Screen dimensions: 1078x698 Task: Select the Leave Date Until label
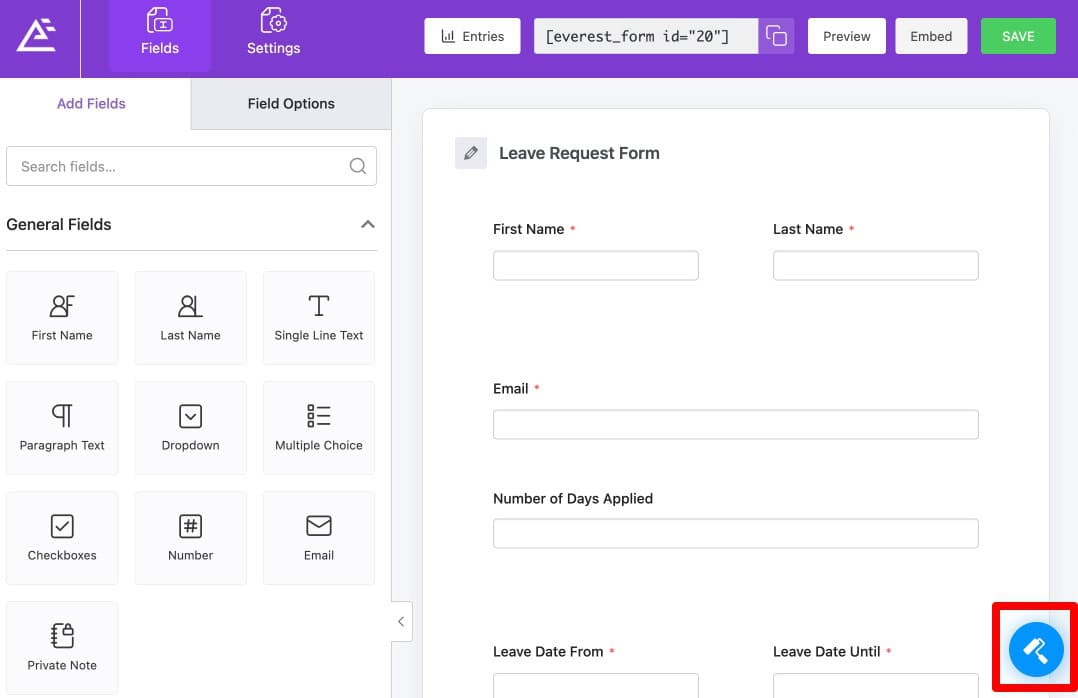[826, 651]
